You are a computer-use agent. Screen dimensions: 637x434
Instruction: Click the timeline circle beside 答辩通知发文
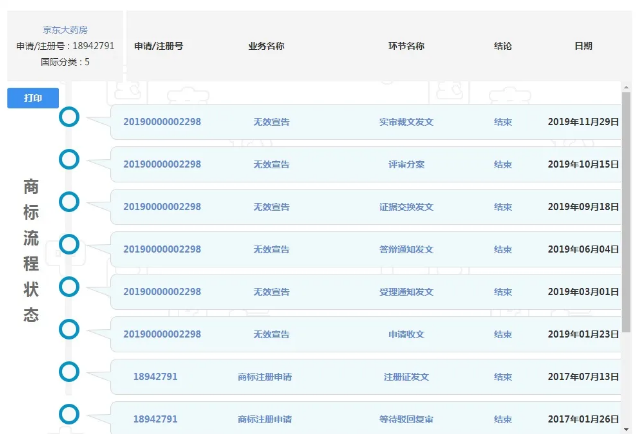click(69, 244)
